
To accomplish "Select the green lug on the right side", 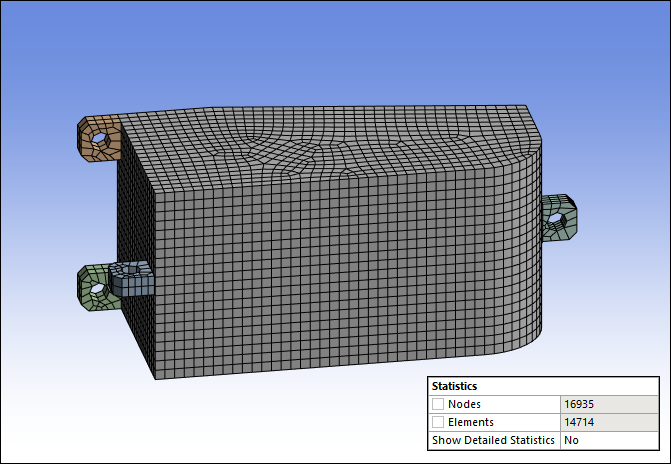I will click(x=562, y=230).
